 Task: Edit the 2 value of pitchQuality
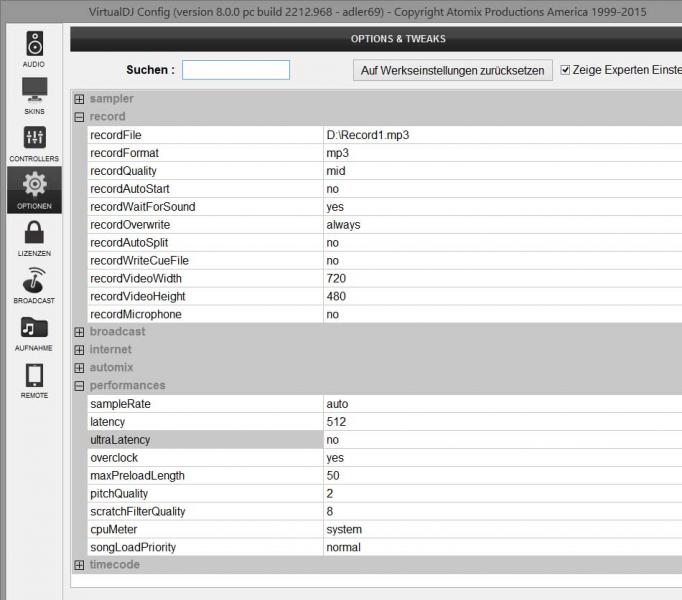(330, 493)
